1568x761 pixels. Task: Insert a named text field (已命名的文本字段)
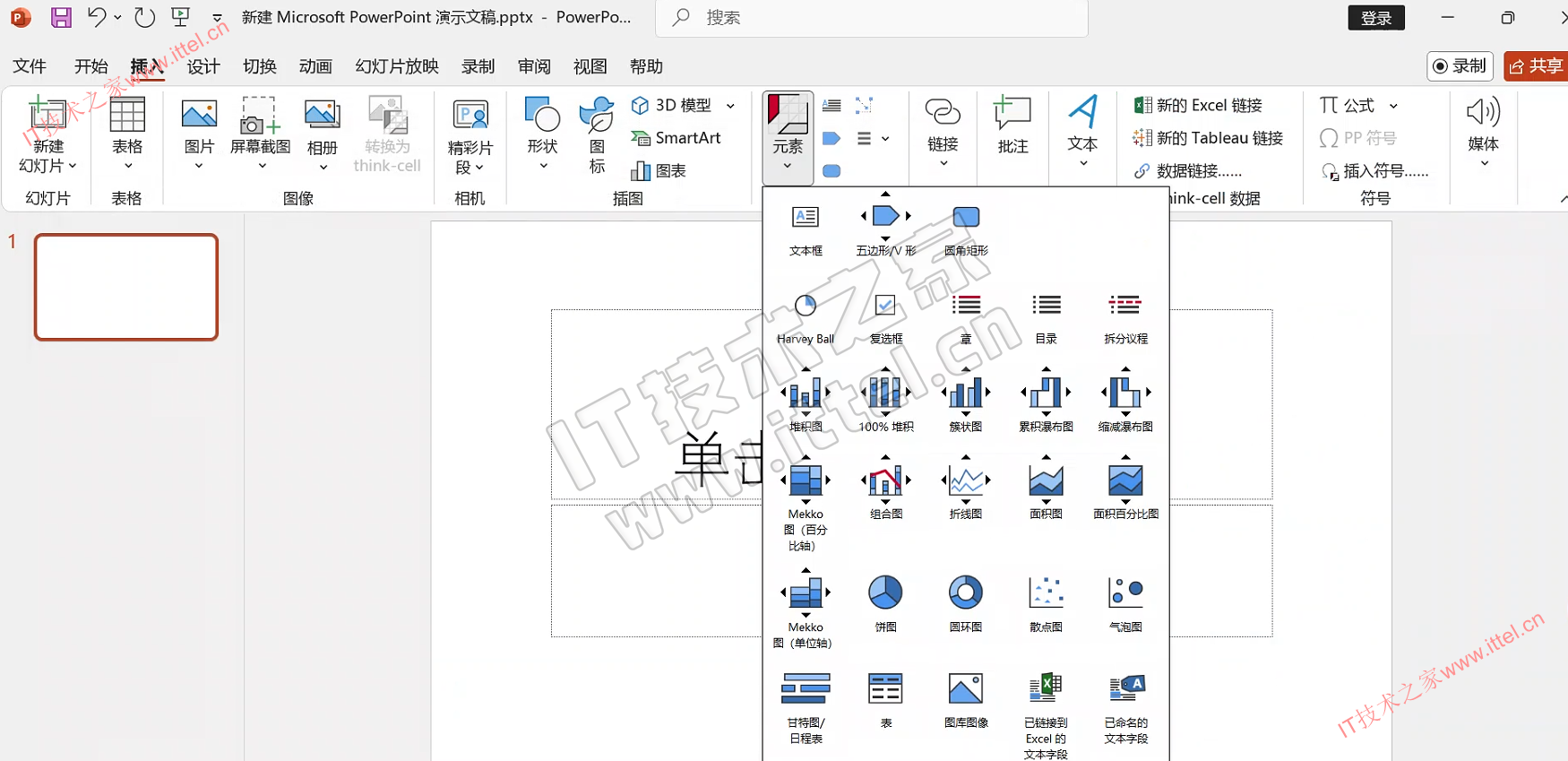click(x=1125, y=708)
